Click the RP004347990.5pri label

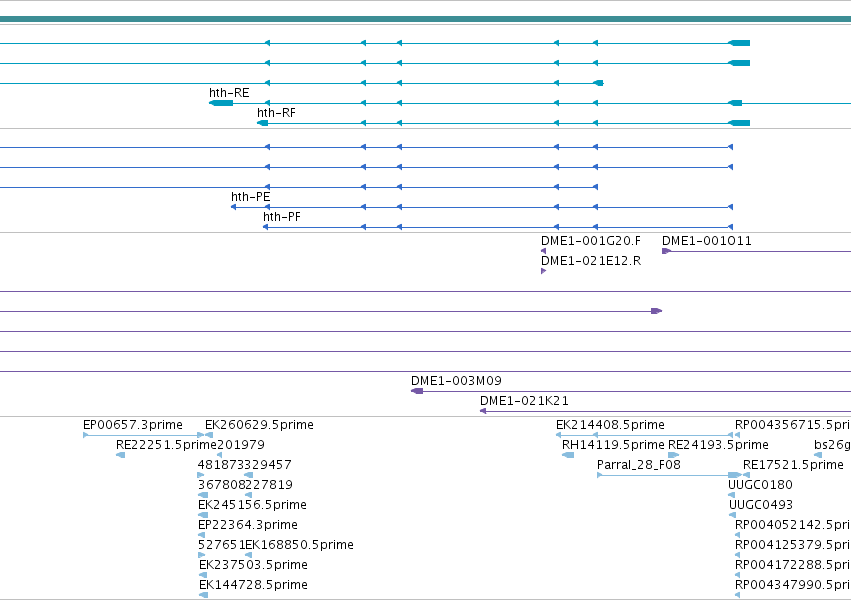click(x=793, y=585)
